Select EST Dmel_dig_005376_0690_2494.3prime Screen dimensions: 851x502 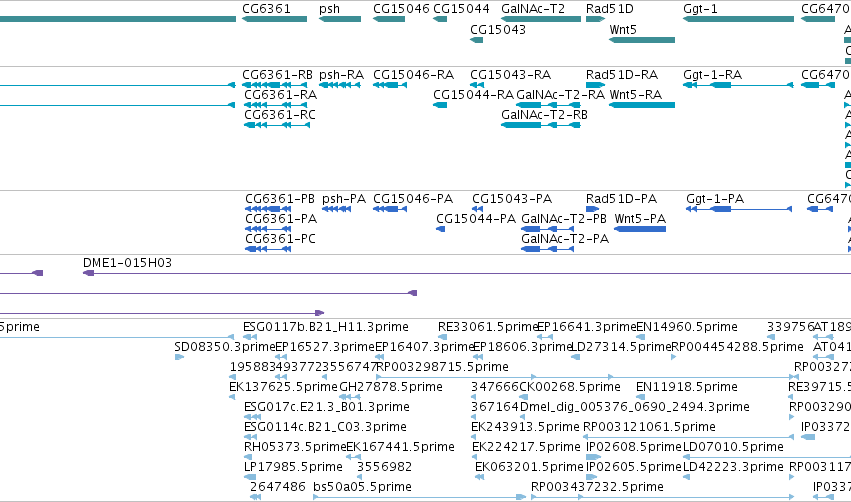tap(523, 417)
